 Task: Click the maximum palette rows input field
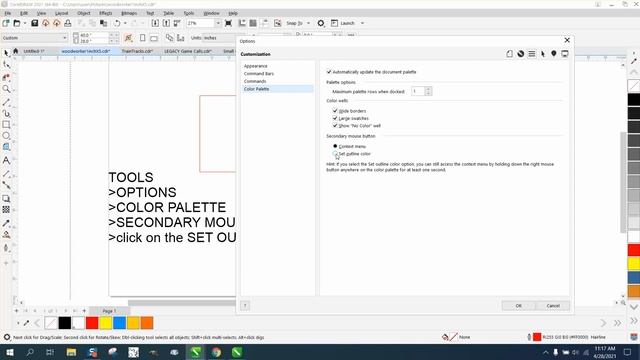point(418,91)
